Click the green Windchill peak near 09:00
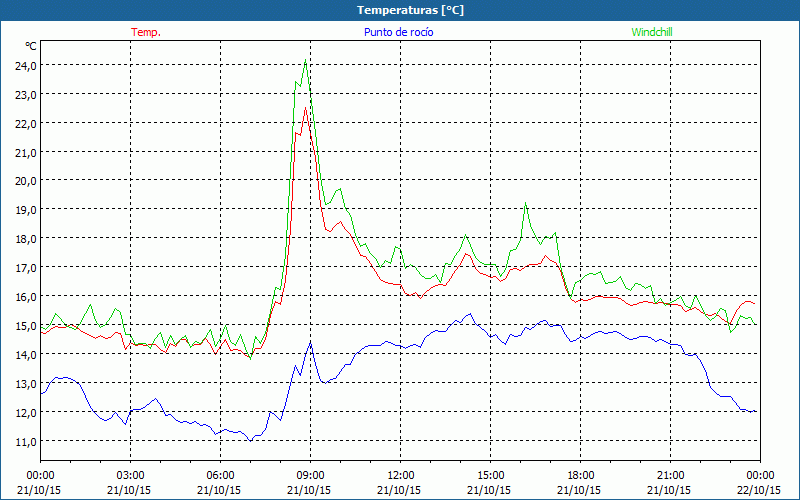This screenshot has width=800, height=500. [305, 60]
